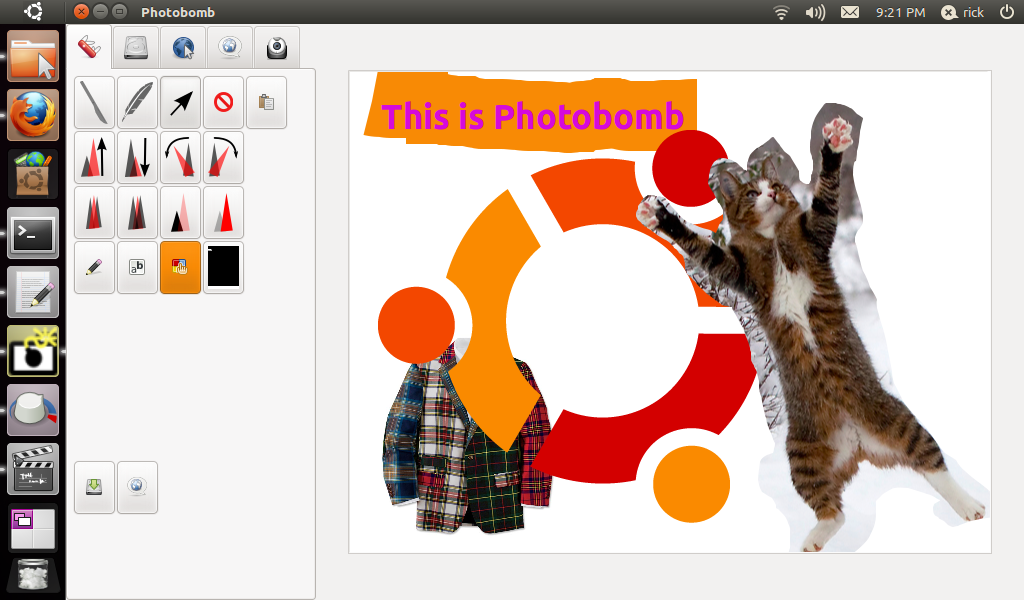
Task: Open the text editor in launcher
Action: pyautogui.click(x=33, y=292)
